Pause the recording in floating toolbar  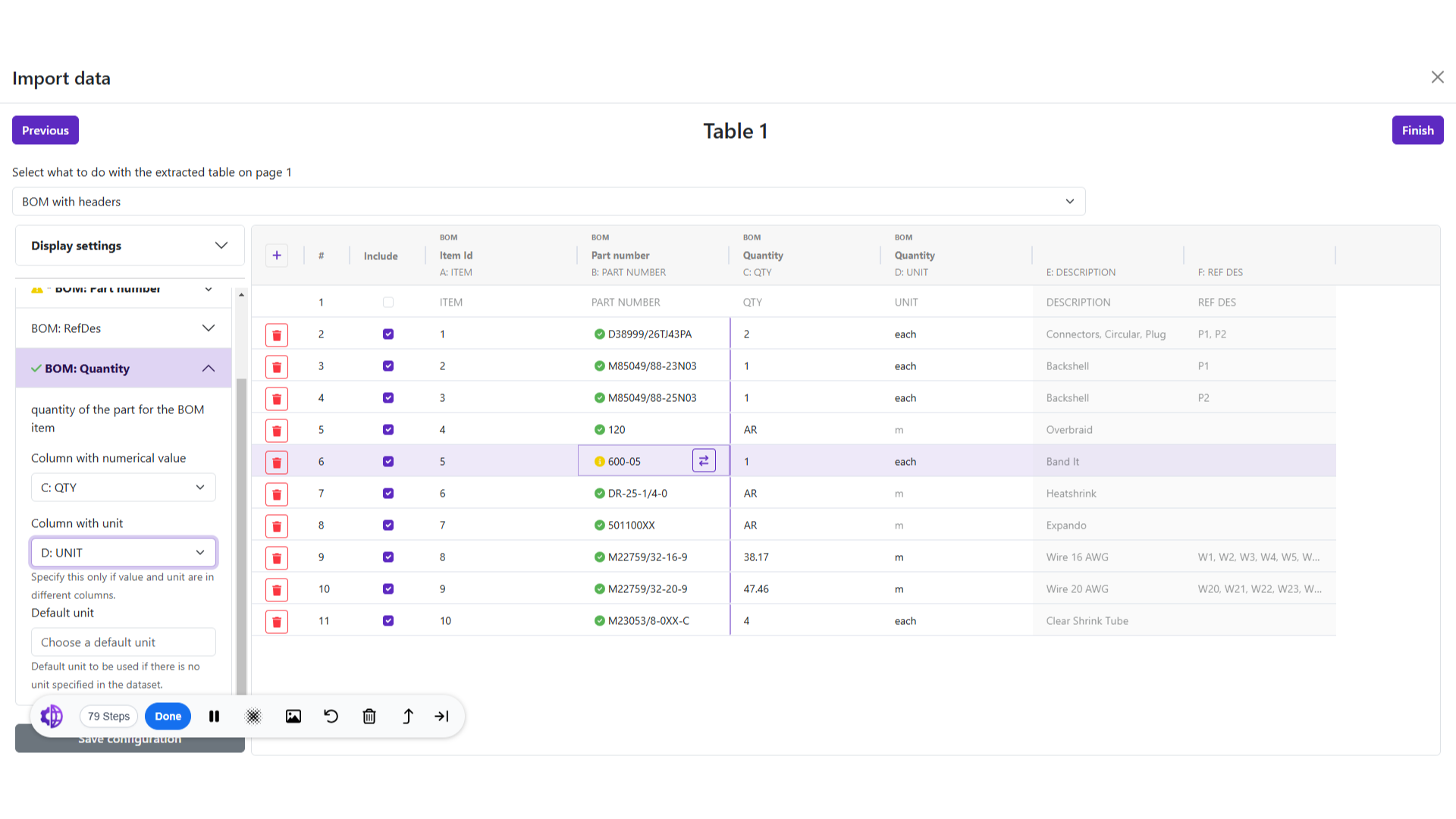tap(215, 716)
